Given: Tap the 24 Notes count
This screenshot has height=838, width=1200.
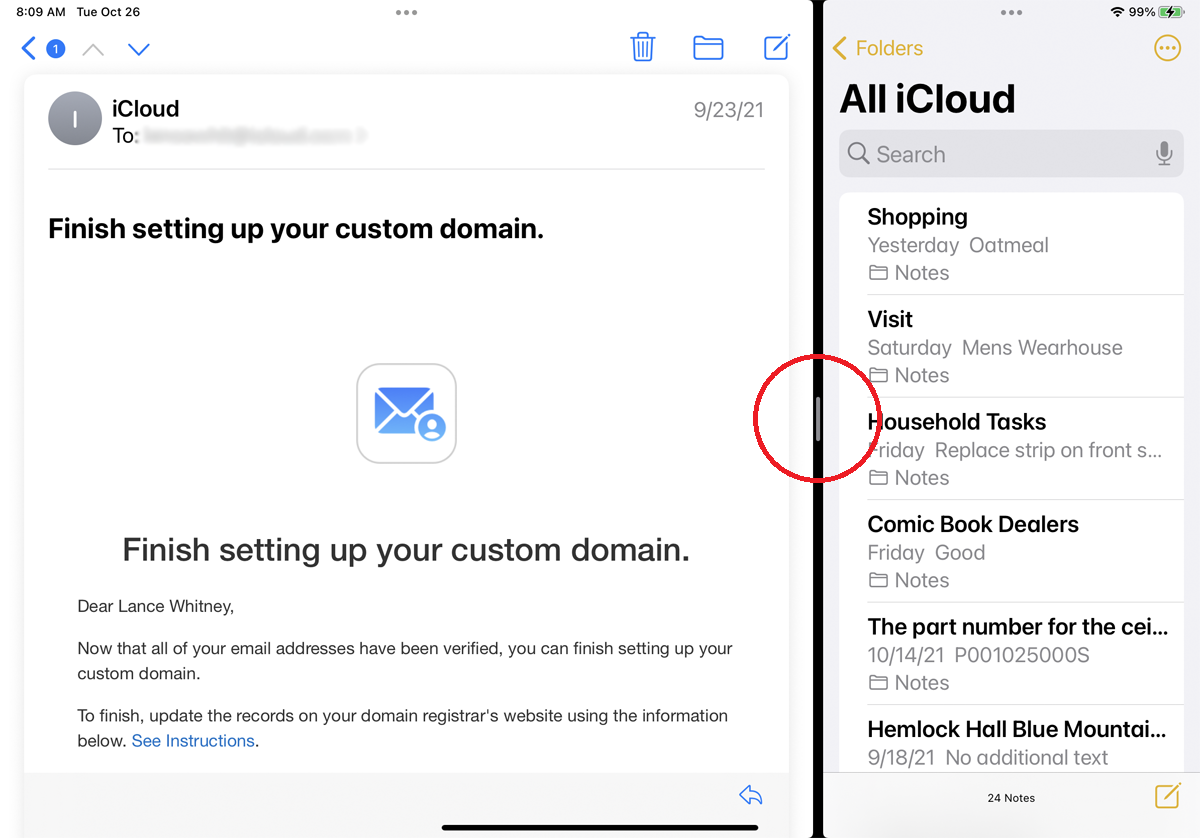Looking at the screenshot, I should (1011, 798).
